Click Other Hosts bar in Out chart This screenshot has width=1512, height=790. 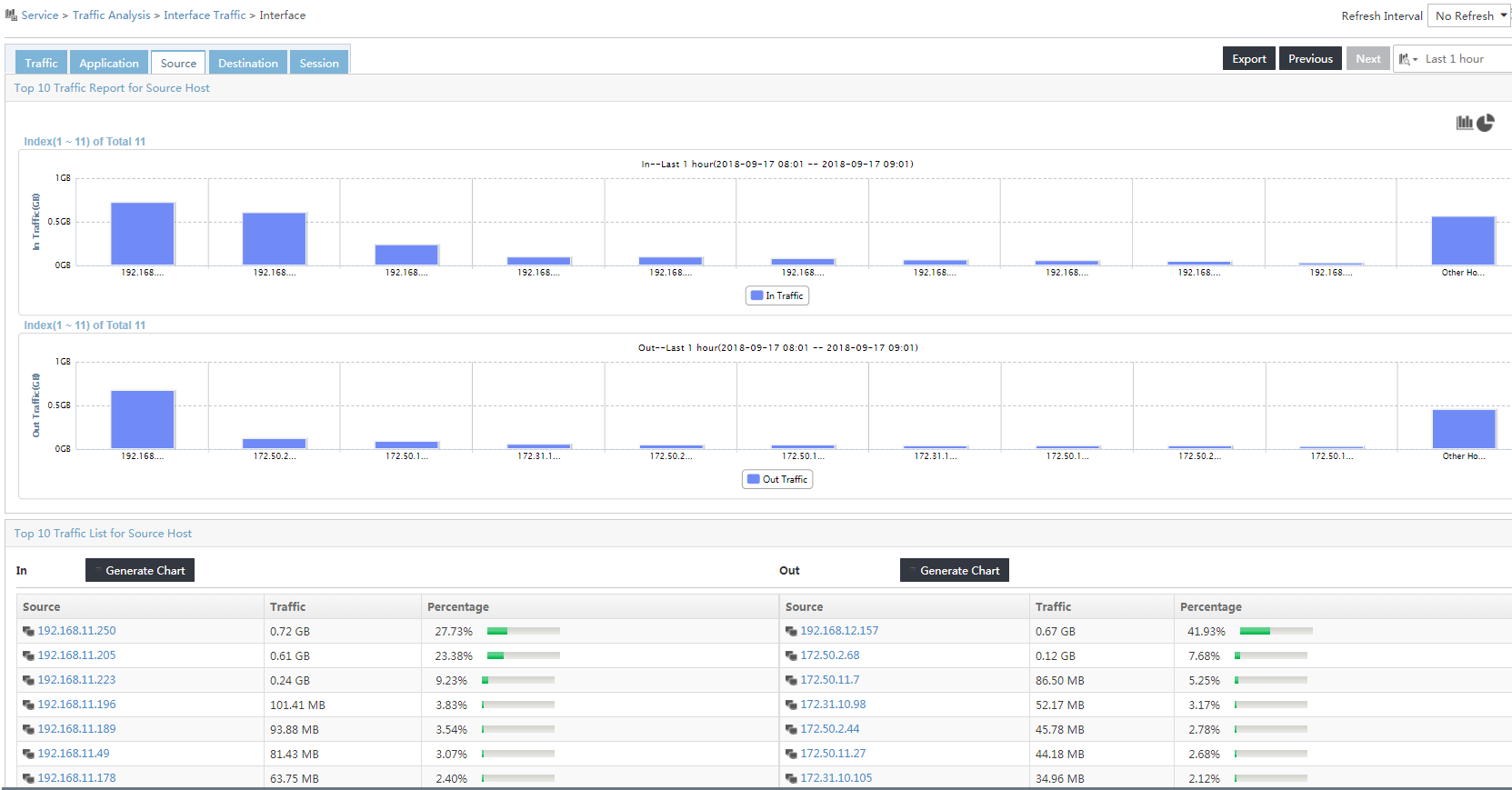pos(1464,429)
